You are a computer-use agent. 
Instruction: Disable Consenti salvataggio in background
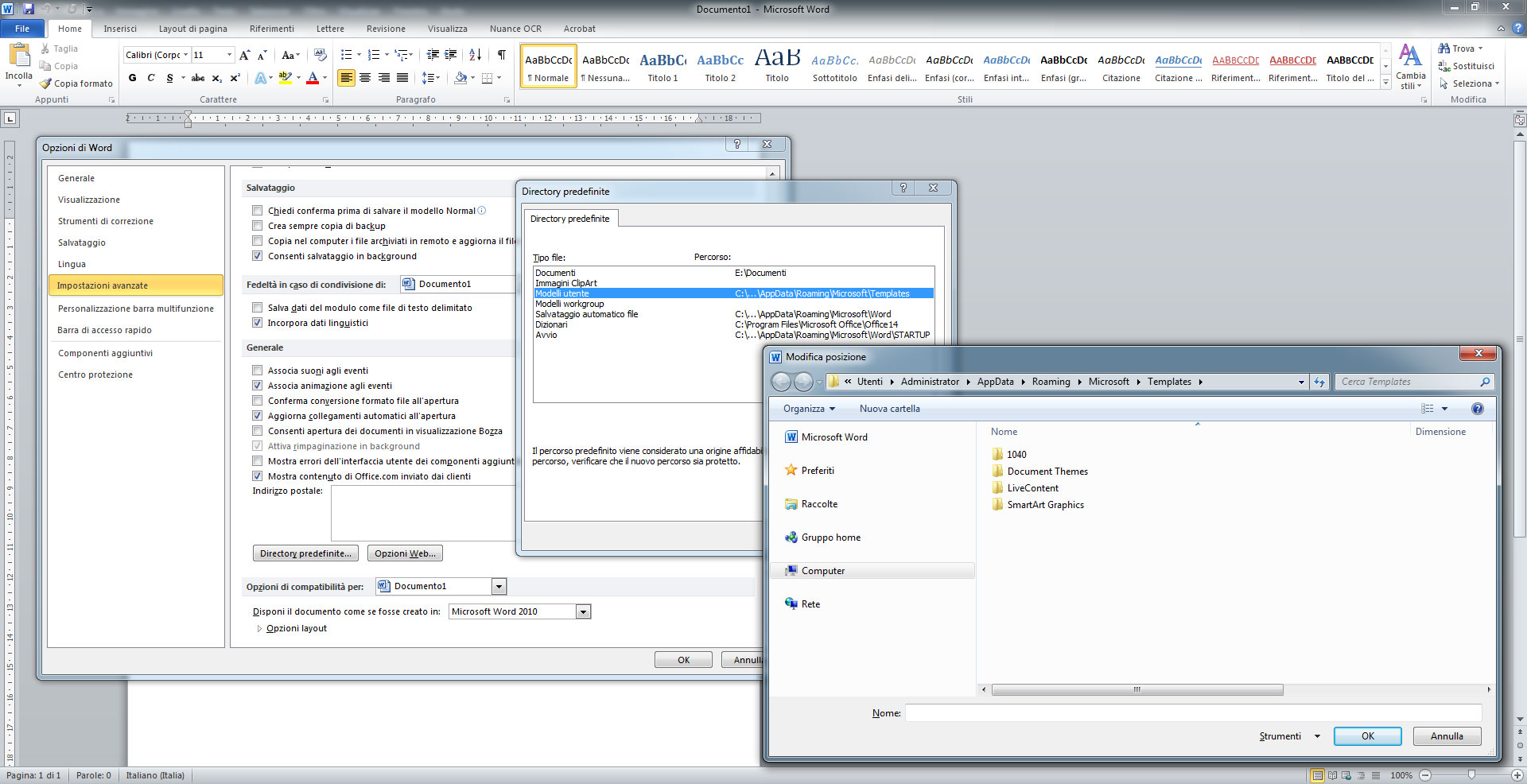[257, 256]
